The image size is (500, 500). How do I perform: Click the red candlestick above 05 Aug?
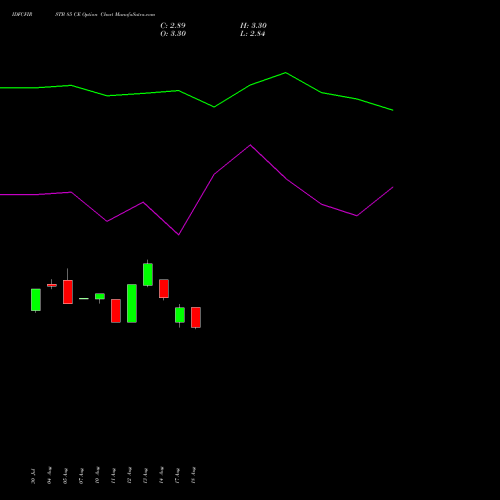68,292
